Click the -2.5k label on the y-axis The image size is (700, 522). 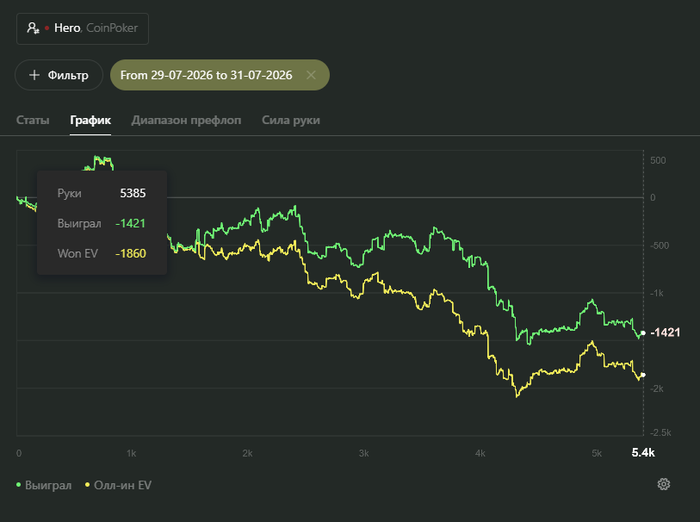[x=661, y=433]
